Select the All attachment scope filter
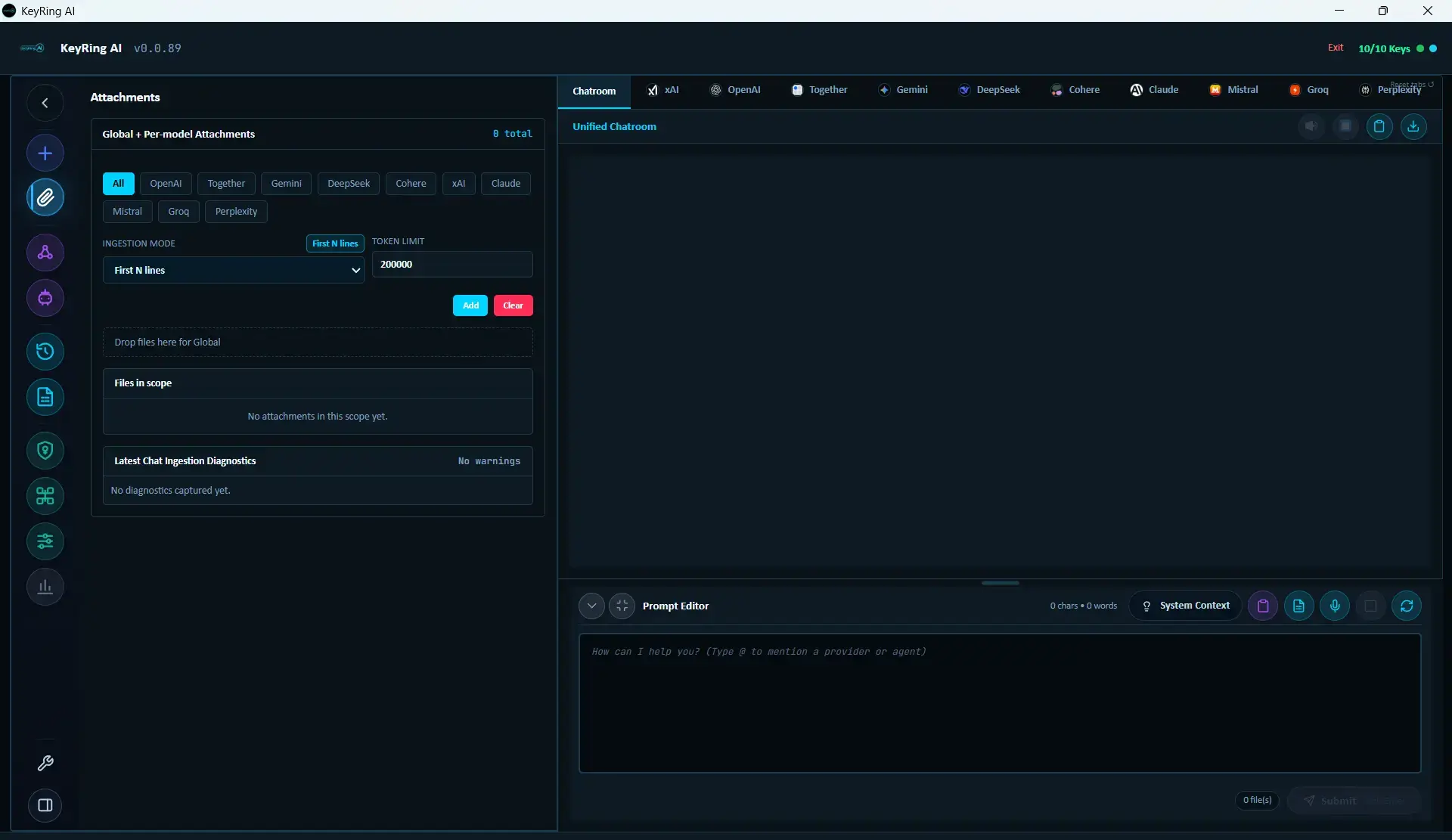The image size is (1452, 840). click(119, 184)
